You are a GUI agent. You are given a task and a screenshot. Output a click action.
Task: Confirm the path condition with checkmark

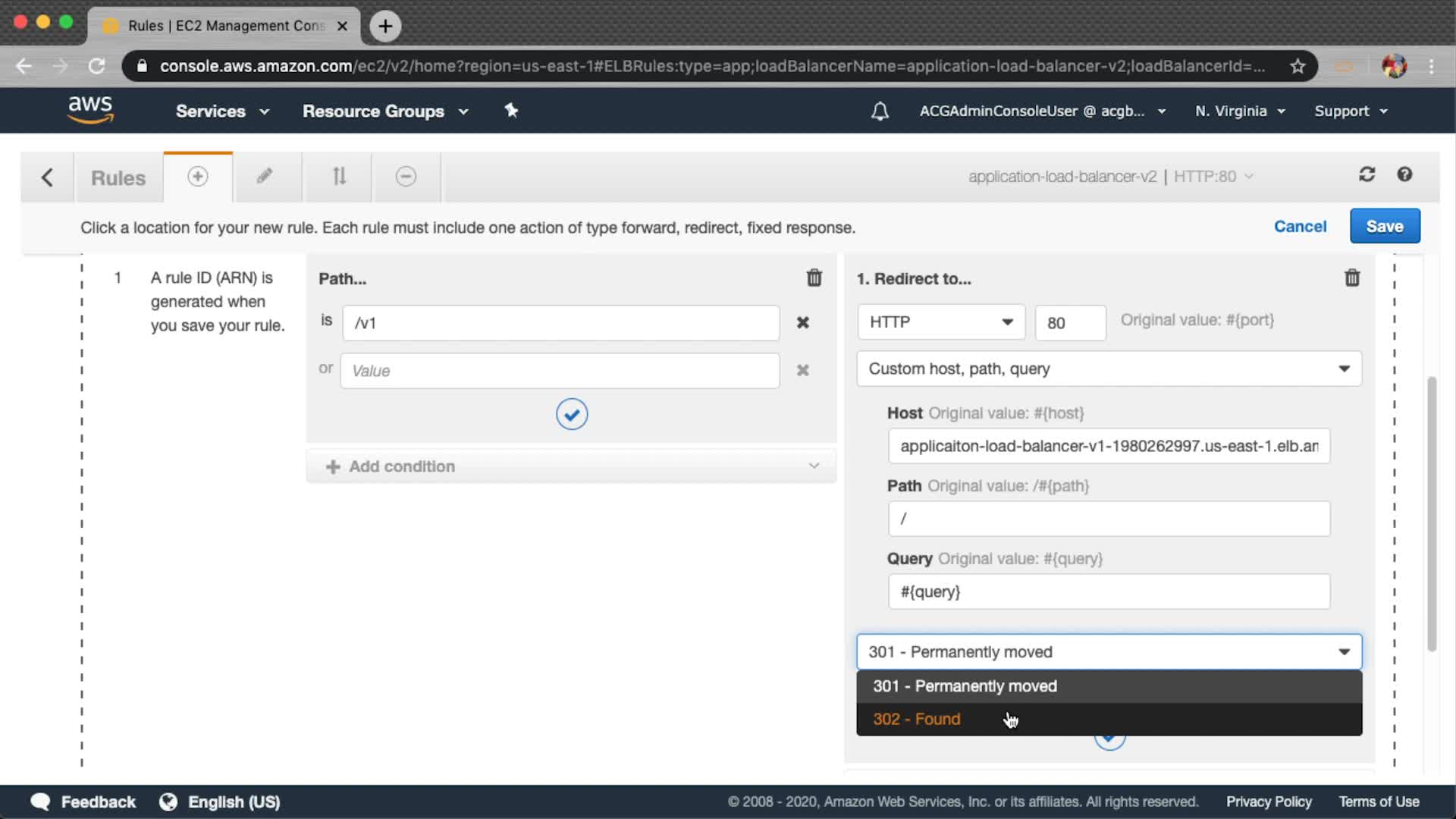(571, 414)
